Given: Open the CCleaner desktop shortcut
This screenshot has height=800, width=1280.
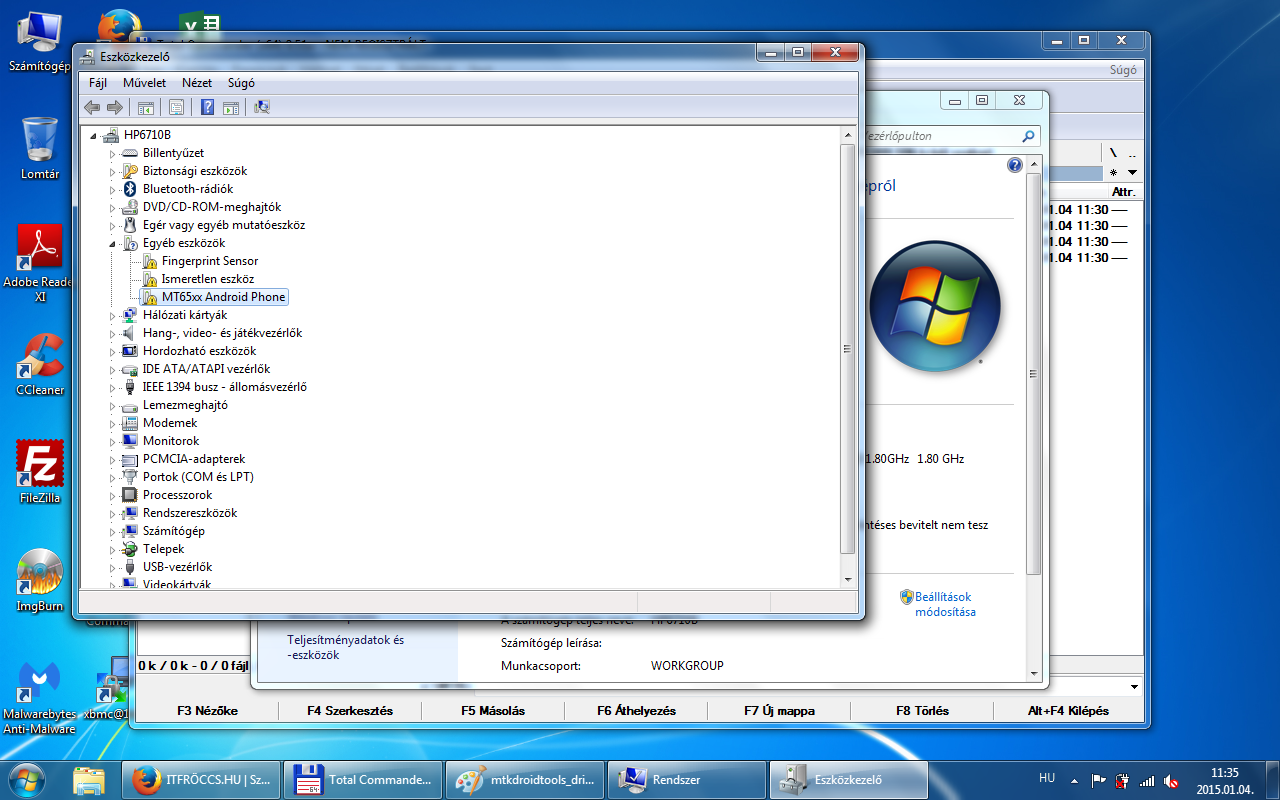Looking at the screenshot, I should pyautogui.click(x=40, y=364).
